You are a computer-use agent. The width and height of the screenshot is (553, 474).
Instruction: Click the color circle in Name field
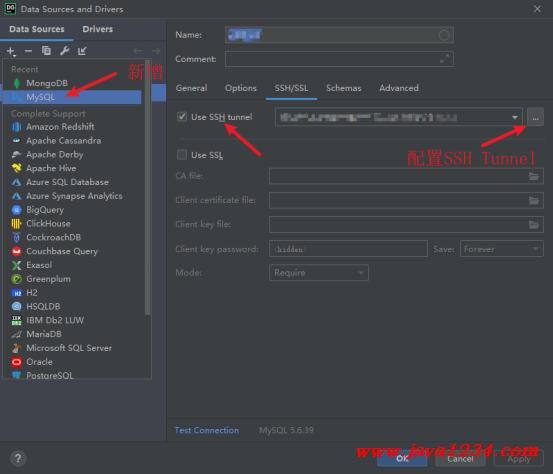[x=444, y=35]
